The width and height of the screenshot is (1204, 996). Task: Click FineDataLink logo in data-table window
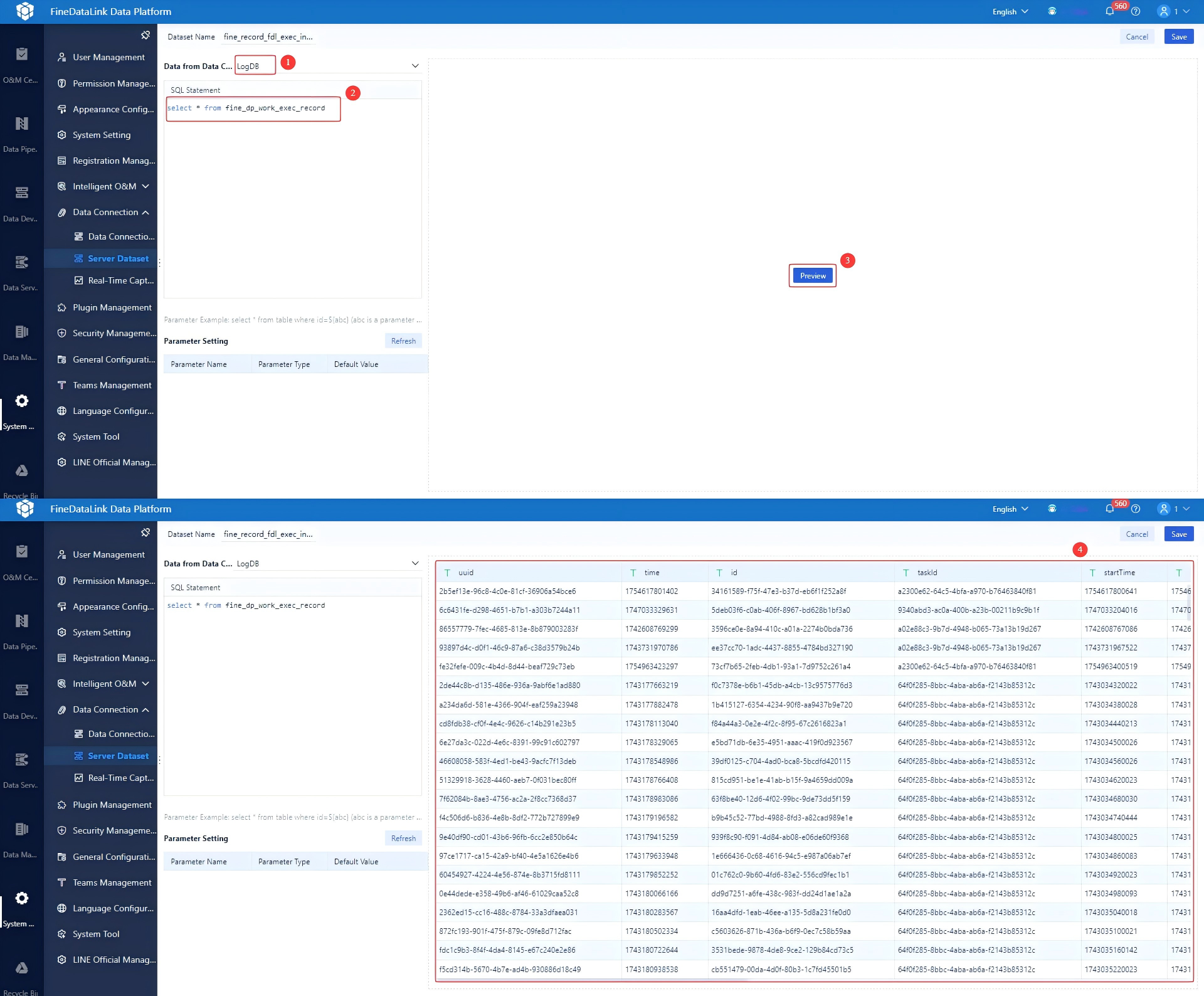pyautogui.click(x=24, y=509)
